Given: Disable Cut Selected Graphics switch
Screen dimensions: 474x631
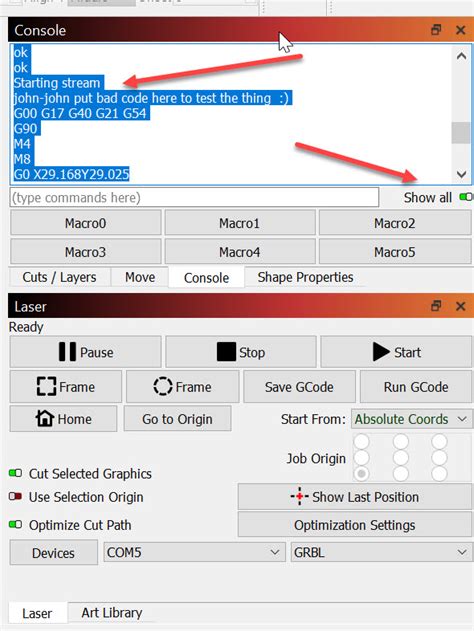Looking at the screenshot, I should (x=15, y=473).
